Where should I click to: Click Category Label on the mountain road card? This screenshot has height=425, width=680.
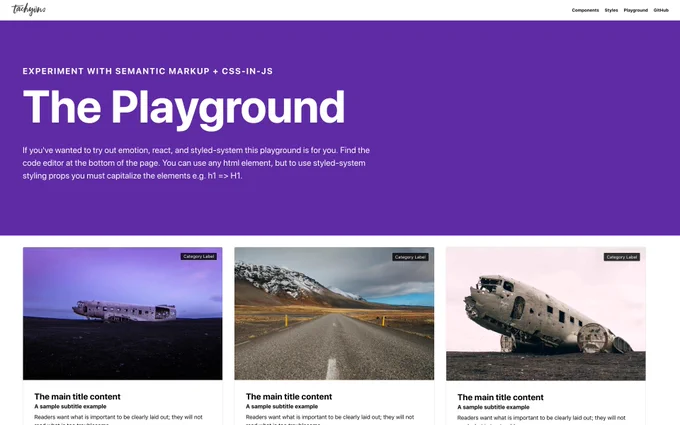(x=410, y=257)
